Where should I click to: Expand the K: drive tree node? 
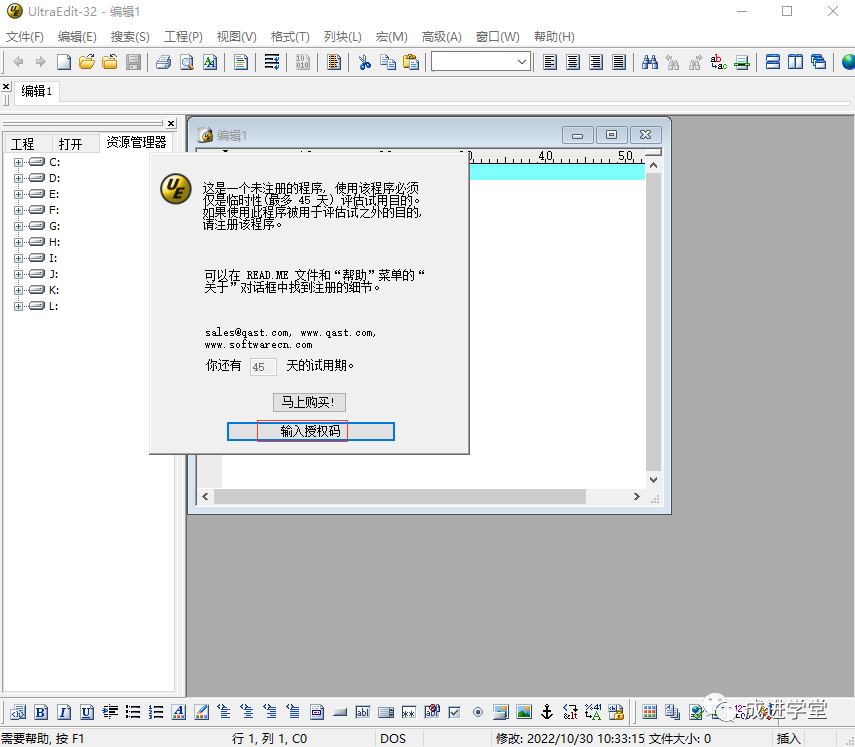pos(18,291)
